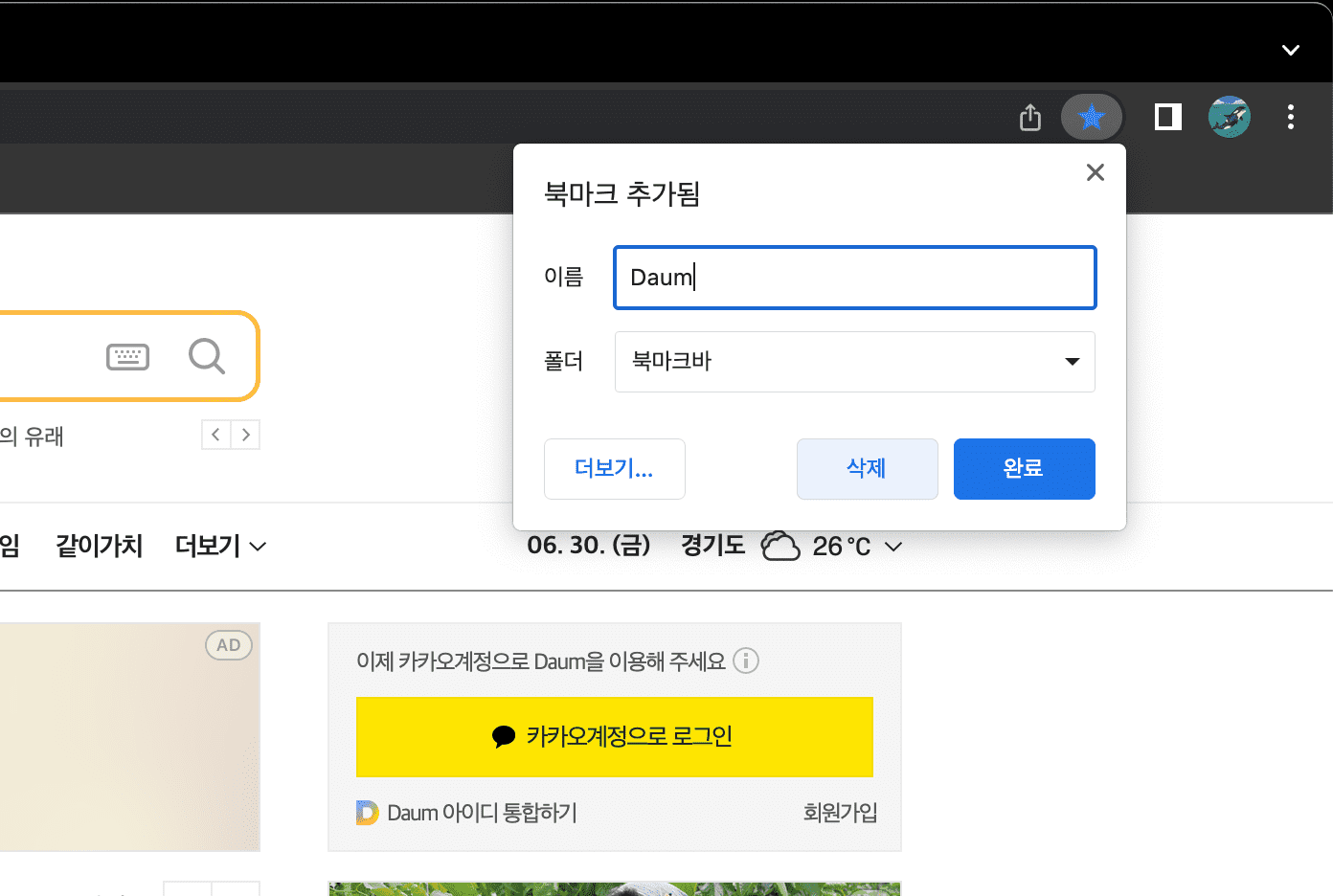Click the 경기도 location text
Image resolution: width=1333 pixels, height=896 pixels.
712,546
